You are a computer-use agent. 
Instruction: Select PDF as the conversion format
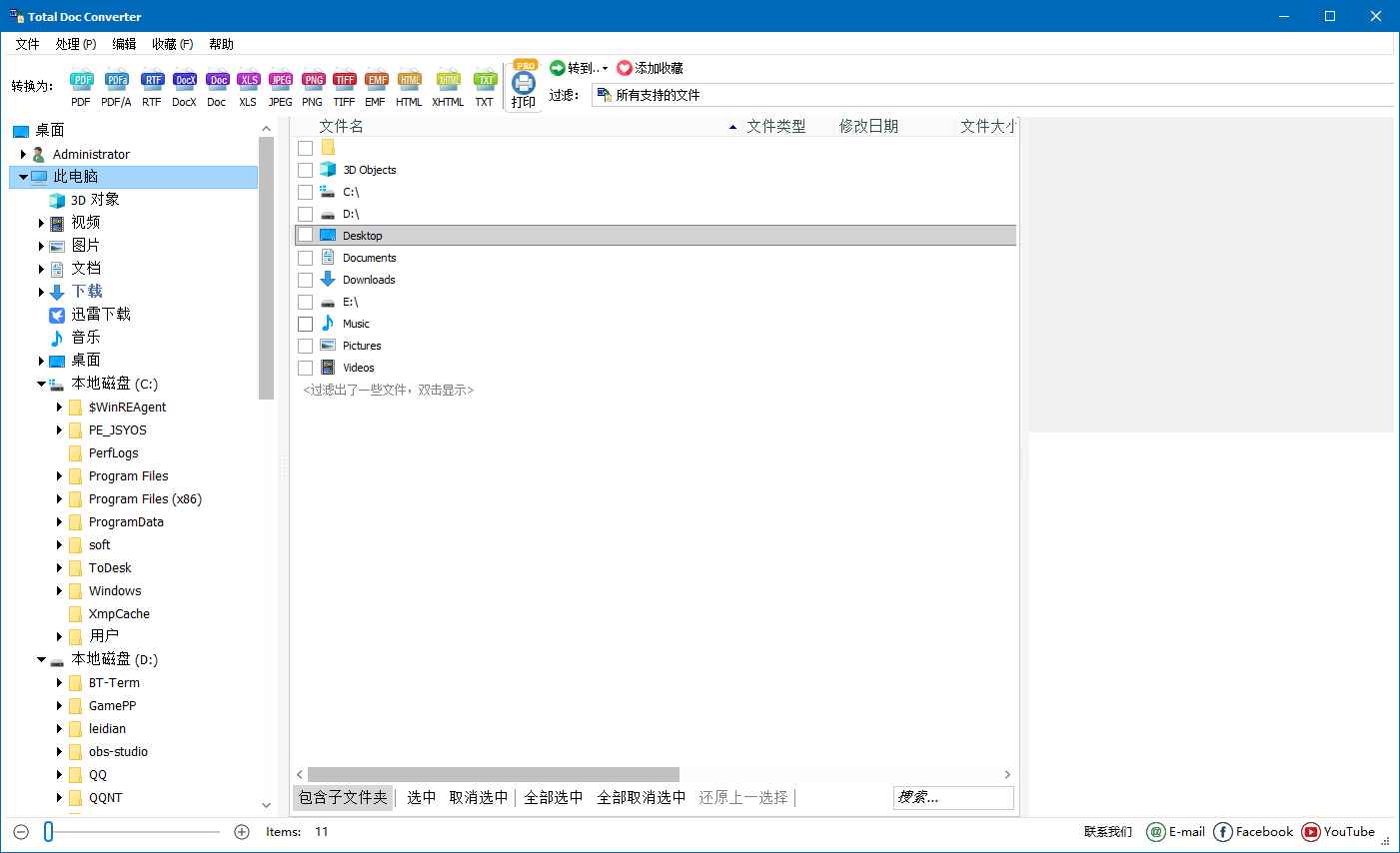tap(81, 85)
